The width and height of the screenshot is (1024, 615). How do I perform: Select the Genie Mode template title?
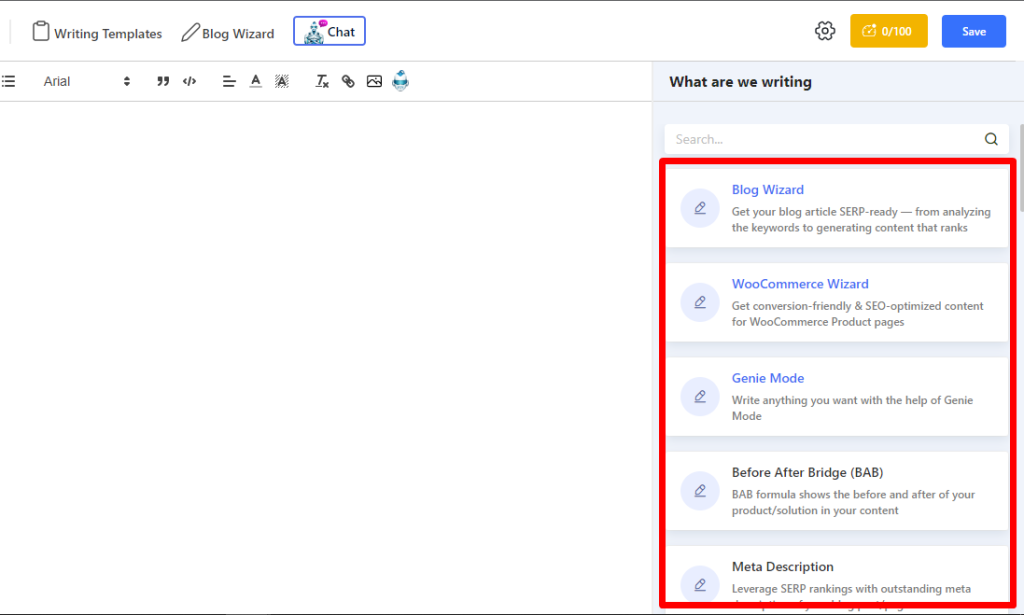(767, 378)
